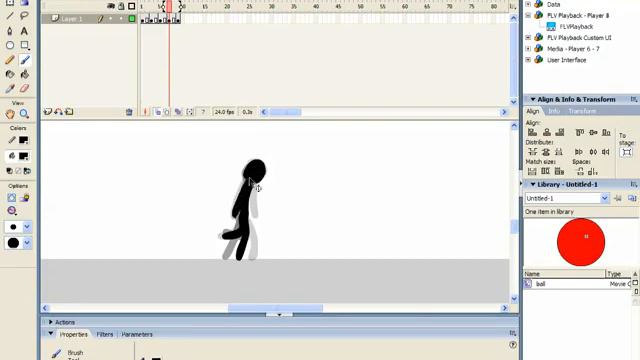Toggle Object Drawing option
Viewport: 640px width, 360px height.
click(11, 198)
